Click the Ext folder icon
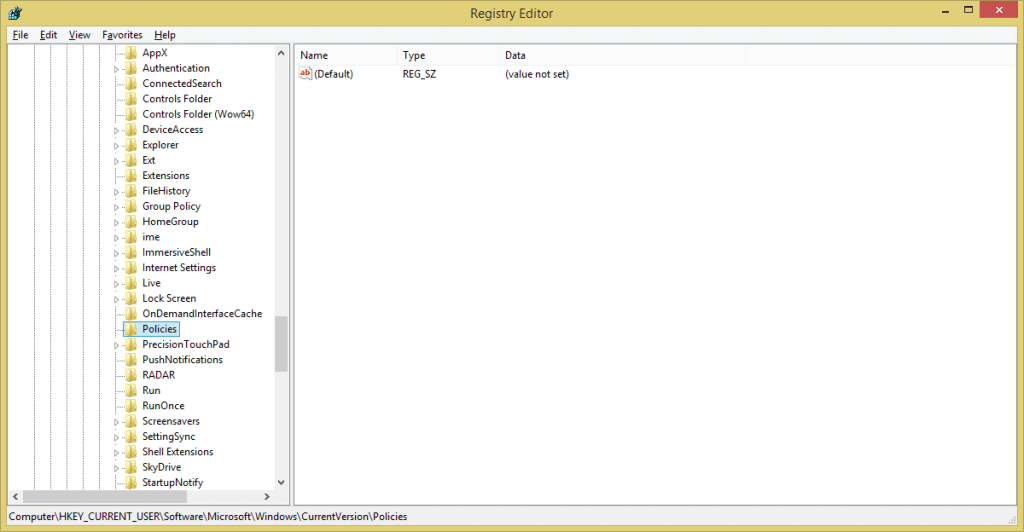 point(131,160)
